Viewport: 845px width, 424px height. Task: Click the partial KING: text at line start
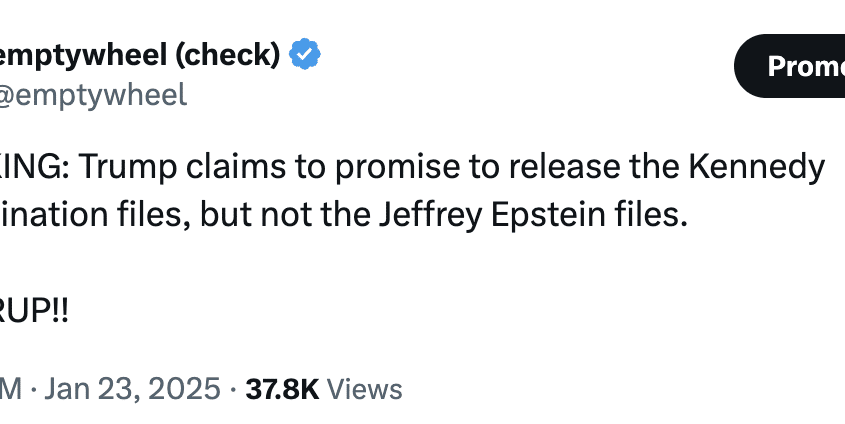coord(36,167)
